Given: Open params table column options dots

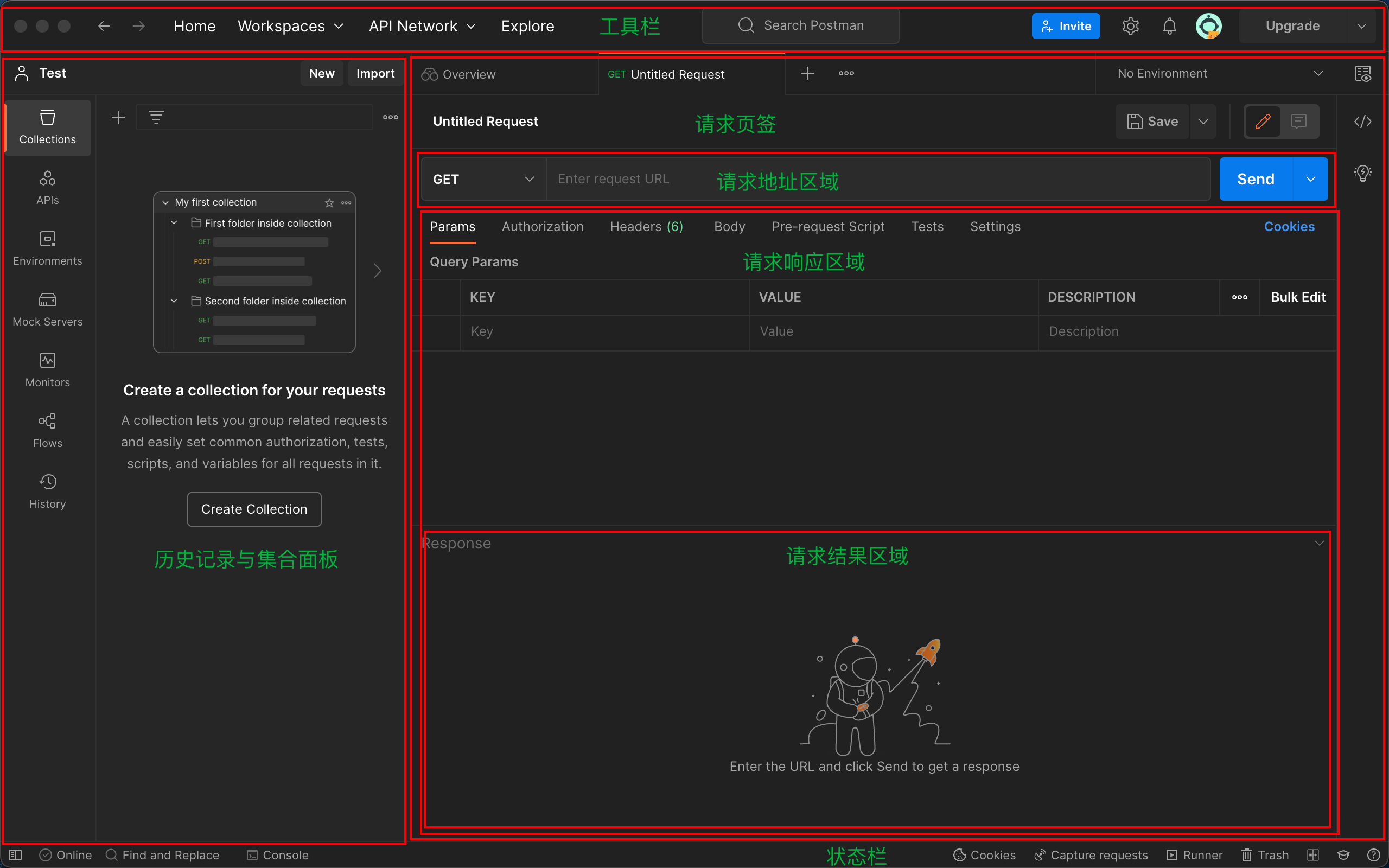Looking at the screenshot, I should (1239, 297).
